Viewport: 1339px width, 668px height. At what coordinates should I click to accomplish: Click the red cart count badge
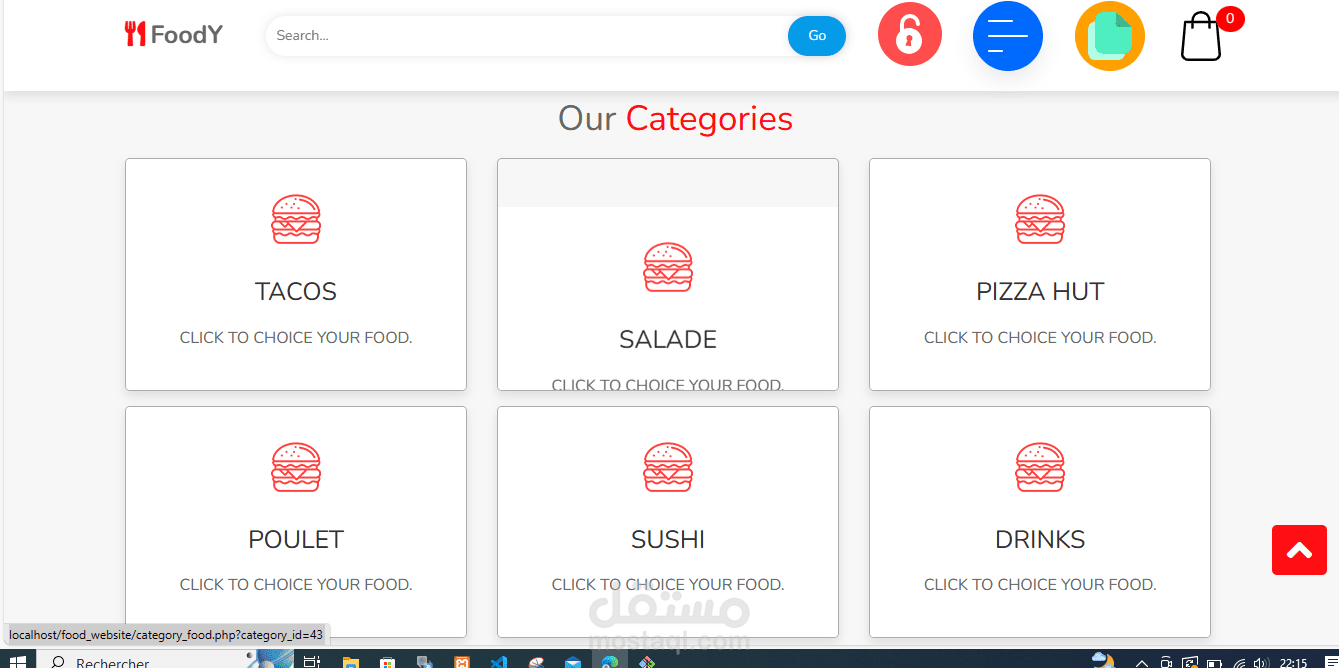click(1230, 19)
